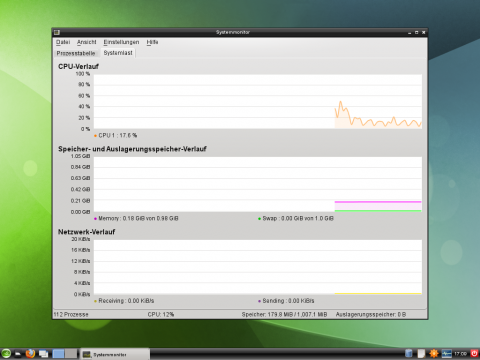Close the Systemmonitor window
The height and width of the screenshot is (360, 480).
[x=424, y=32]
